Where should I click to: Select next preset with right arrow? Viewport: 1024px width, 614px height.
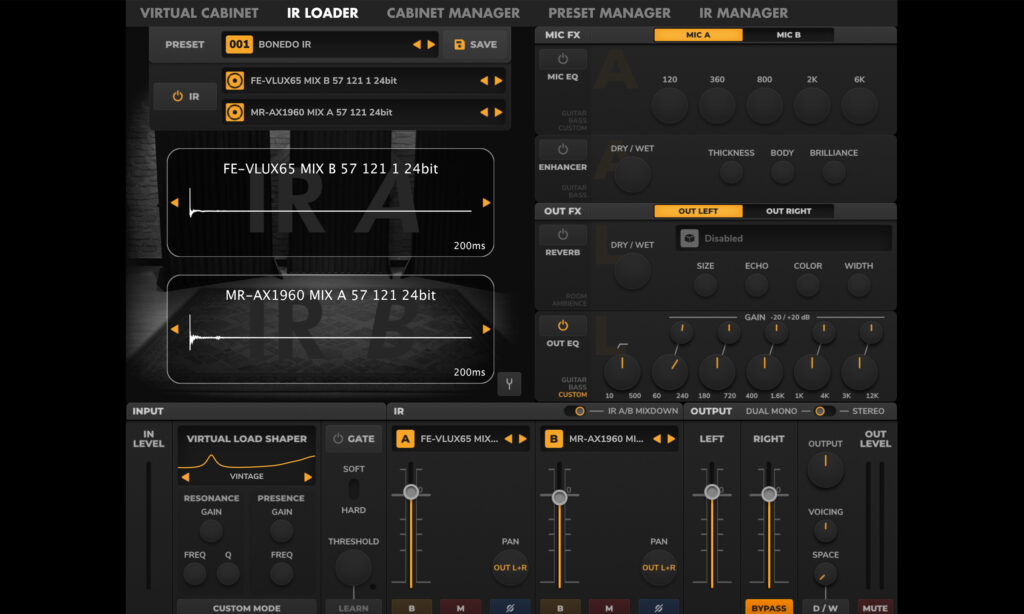431,44
